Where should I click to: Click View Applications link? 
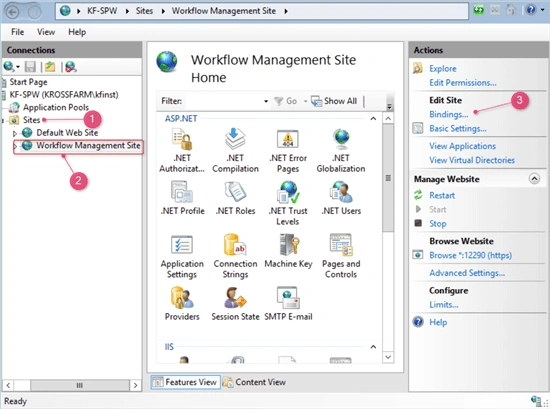pyautogui.click(x=462, y=146)
